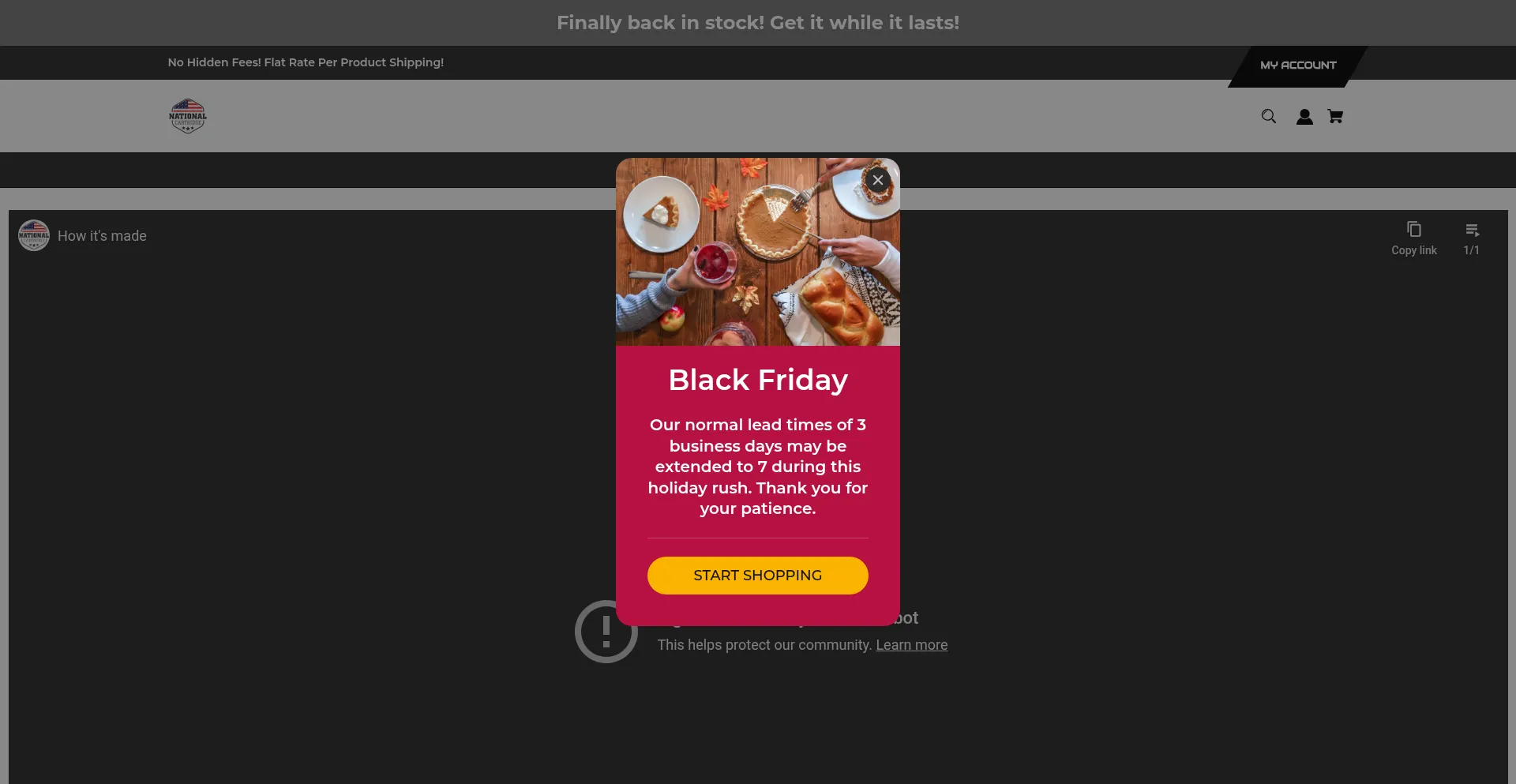Click the Black Friday heading
The image size is (1516, 784).
[x=758, y=380]
